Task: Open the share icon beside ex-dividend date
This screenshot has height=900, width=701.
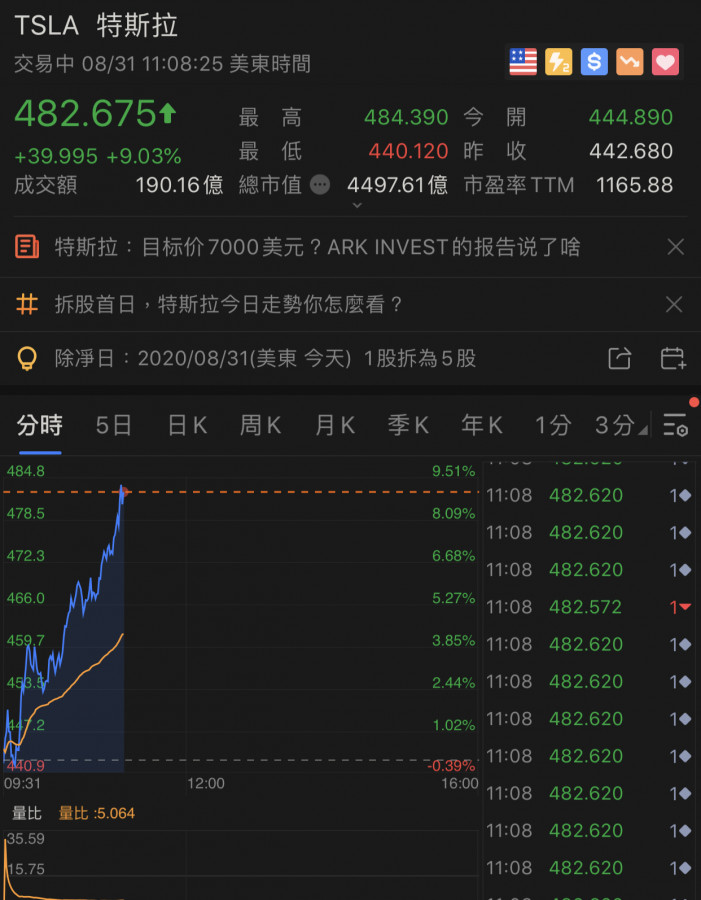Action: pyautogui.click(x=619, y=359)
